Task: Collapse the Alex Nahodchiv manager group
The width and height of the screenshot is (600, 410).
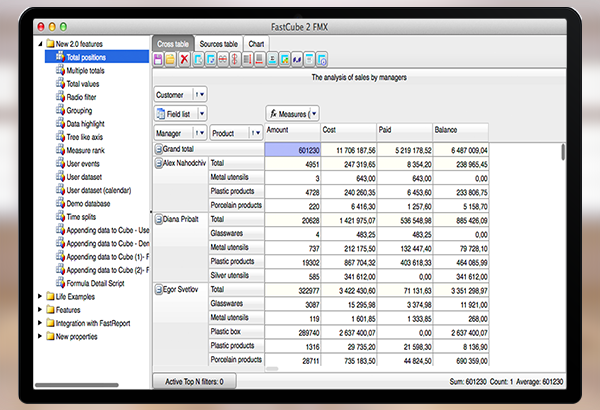Action: (x=158, y=163)
